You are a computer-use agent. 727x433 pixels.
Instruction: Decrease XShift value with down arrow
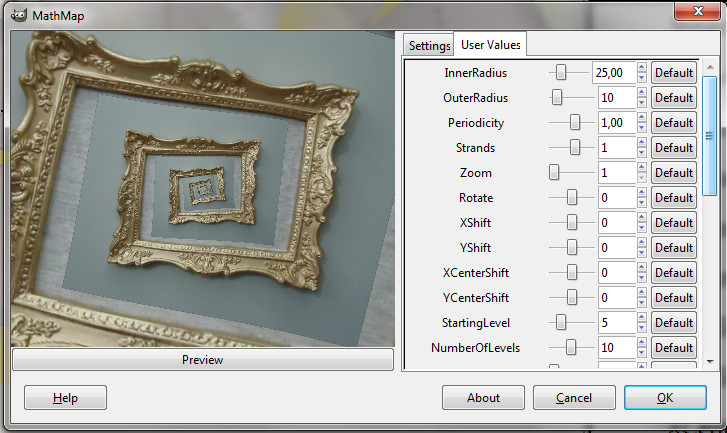coord(642,228)
